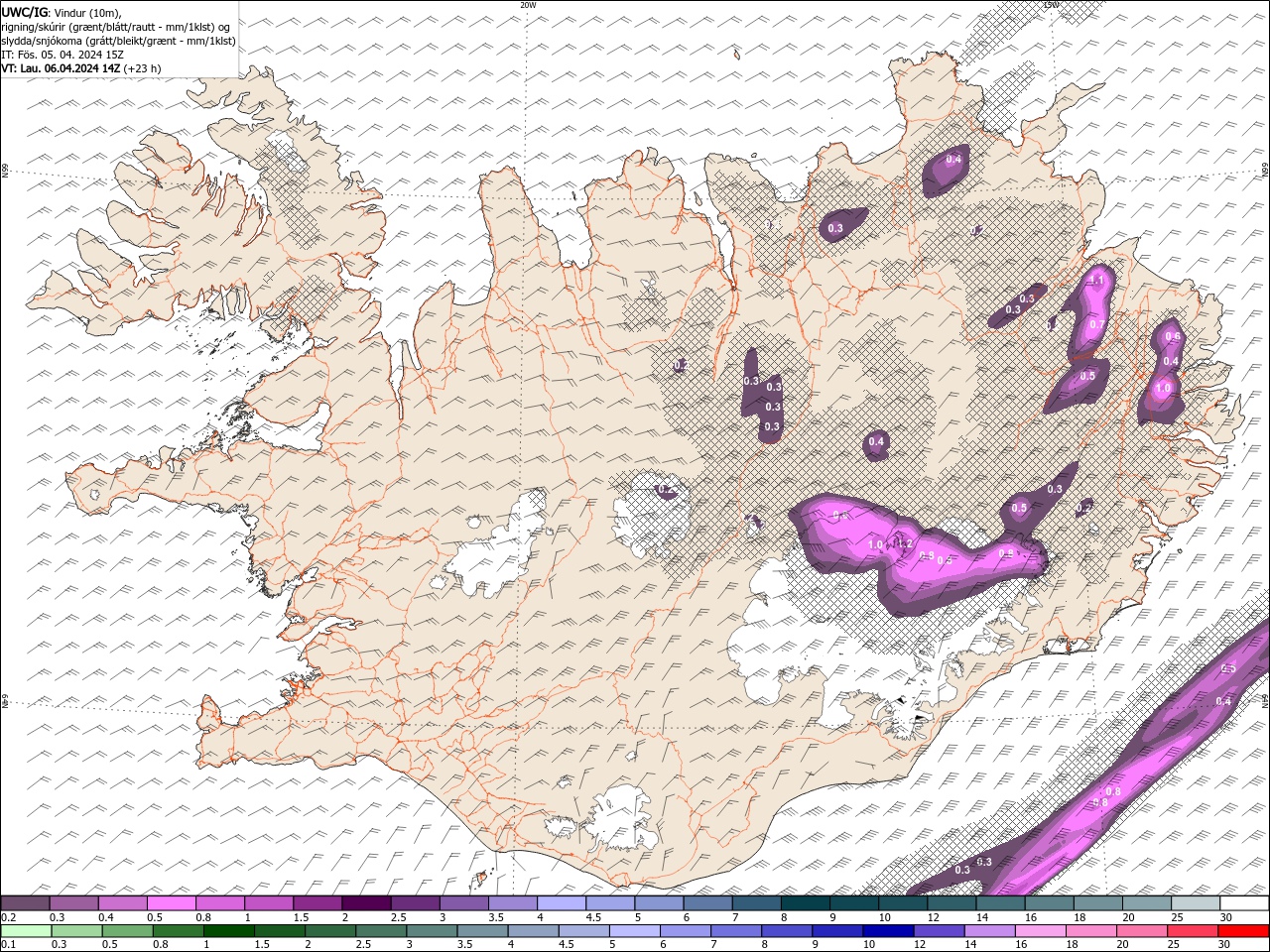
Task: Select the snow legend swatch labeled 2
Action: click(366, 903)
